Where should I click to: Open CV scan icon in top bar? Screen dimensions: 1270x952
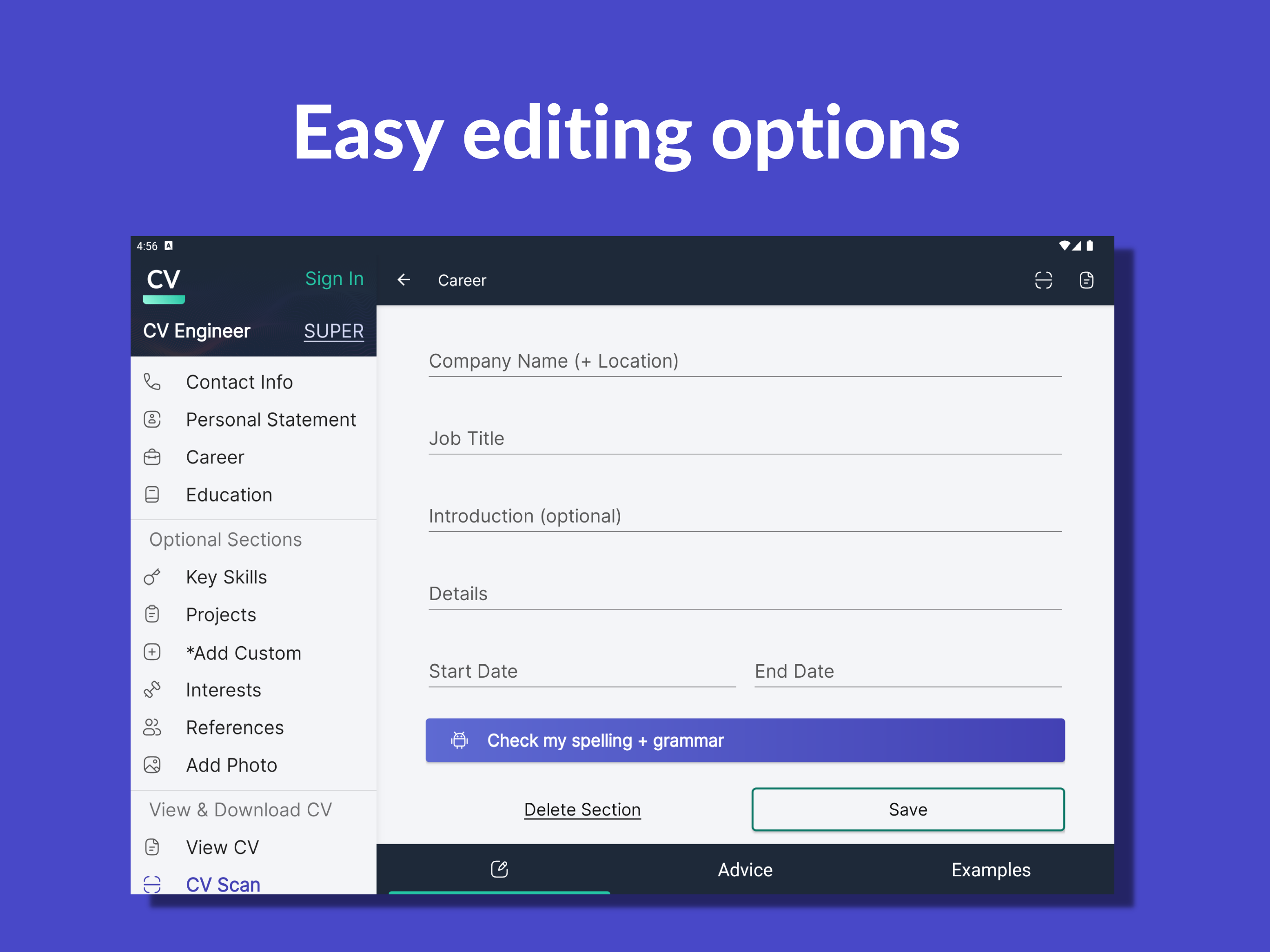coord(1043,280)
